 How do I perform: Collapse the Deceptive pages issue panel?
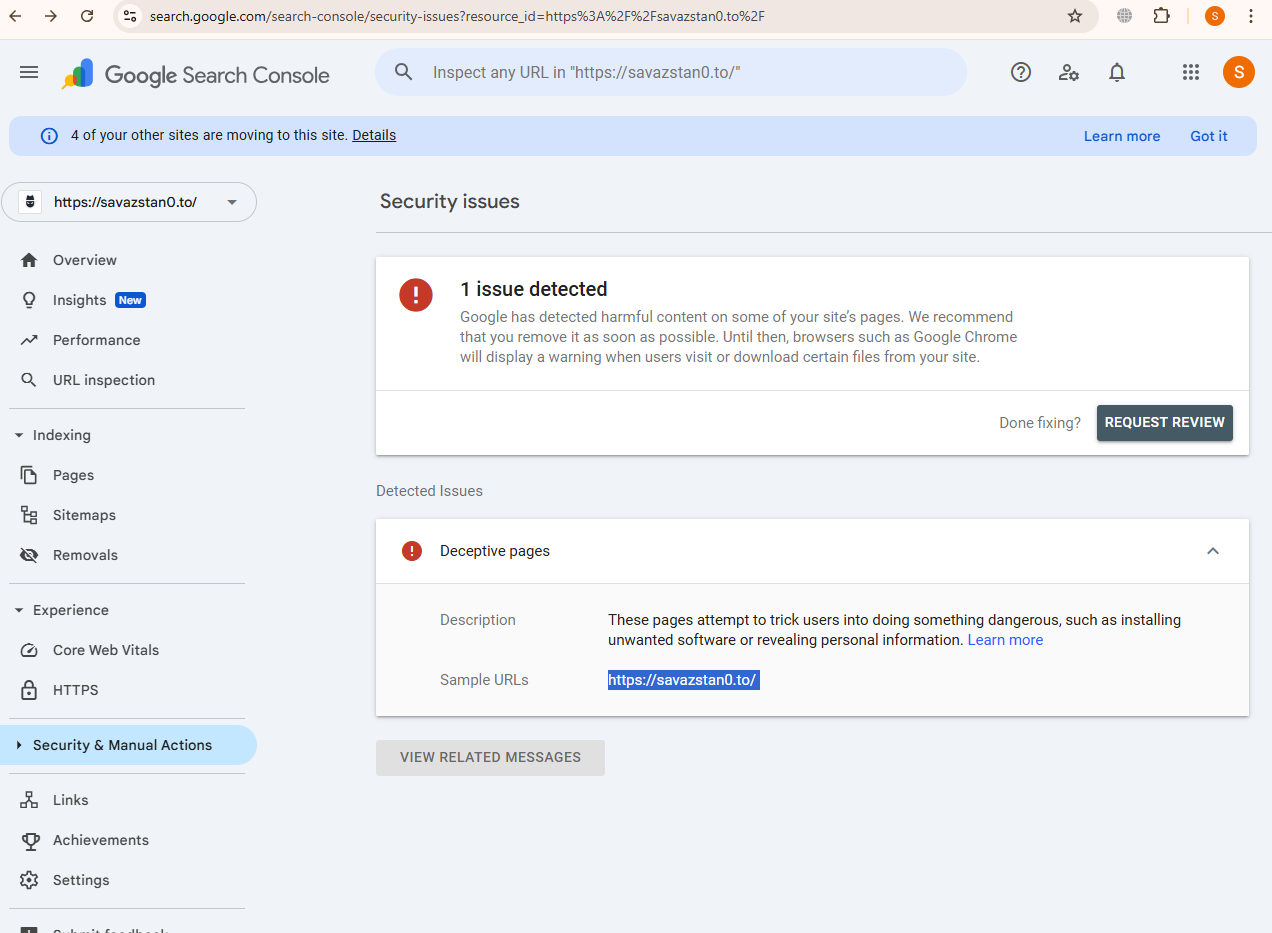coord(1212,551)
